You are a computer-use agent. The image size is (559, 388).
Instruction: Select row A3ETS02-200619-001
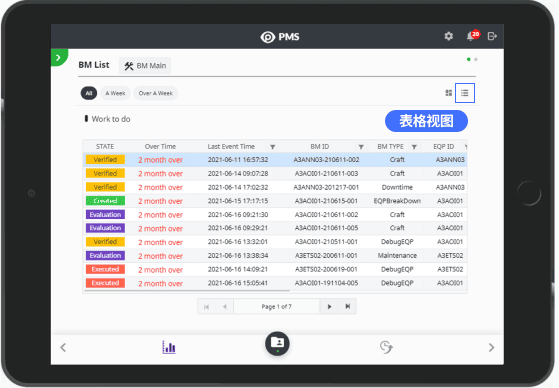(275, 269)
